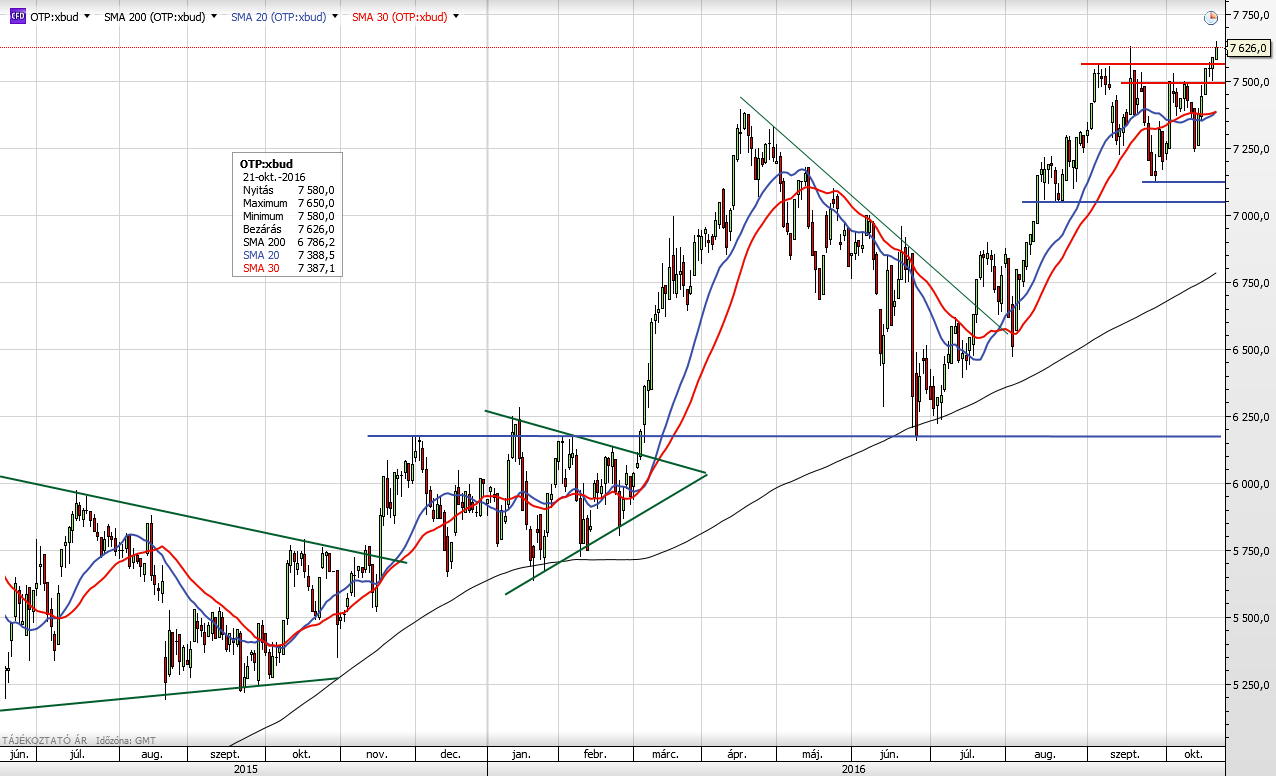Click the 7 250,0 price axis label

pyautogui.click(x=1250, y=149)
